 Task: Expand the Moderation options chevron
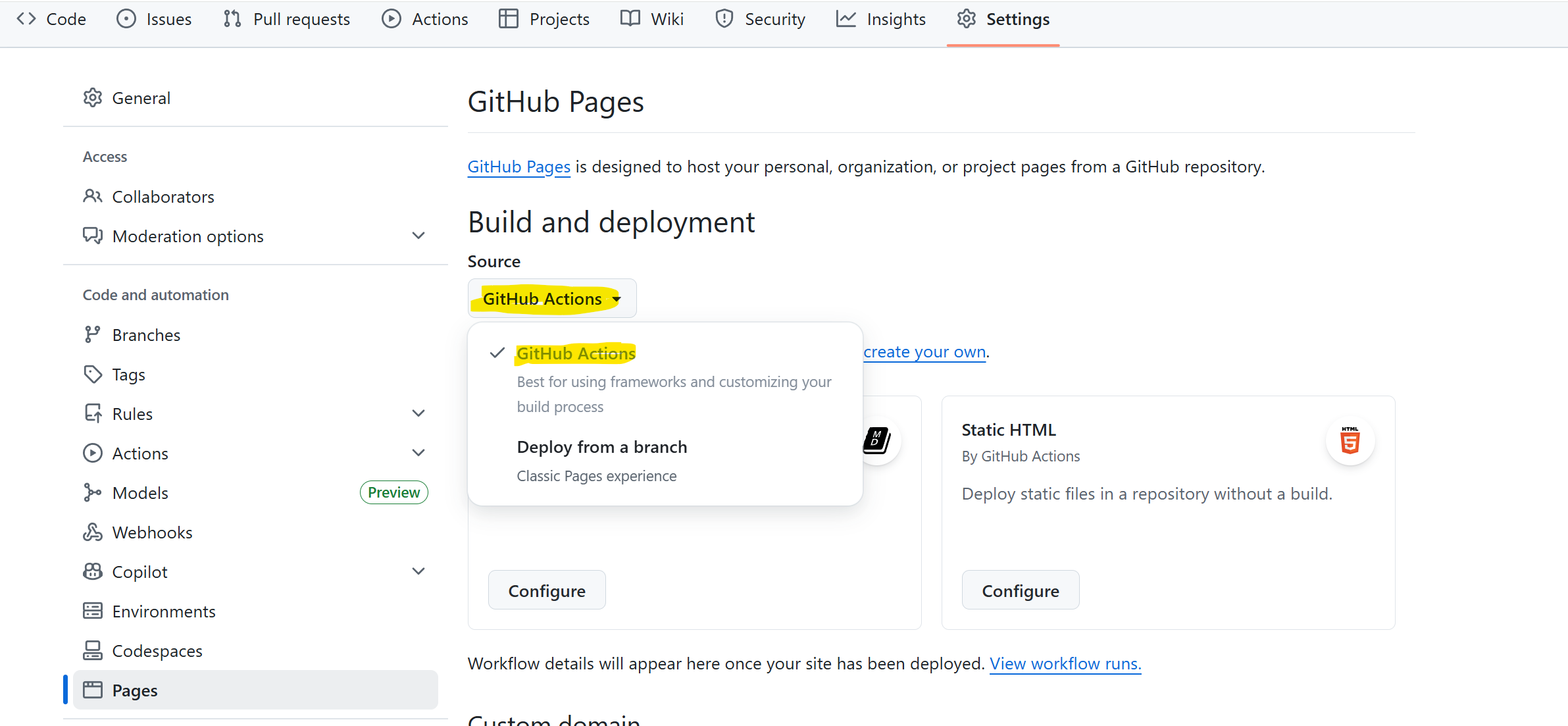tap(418, 236)
